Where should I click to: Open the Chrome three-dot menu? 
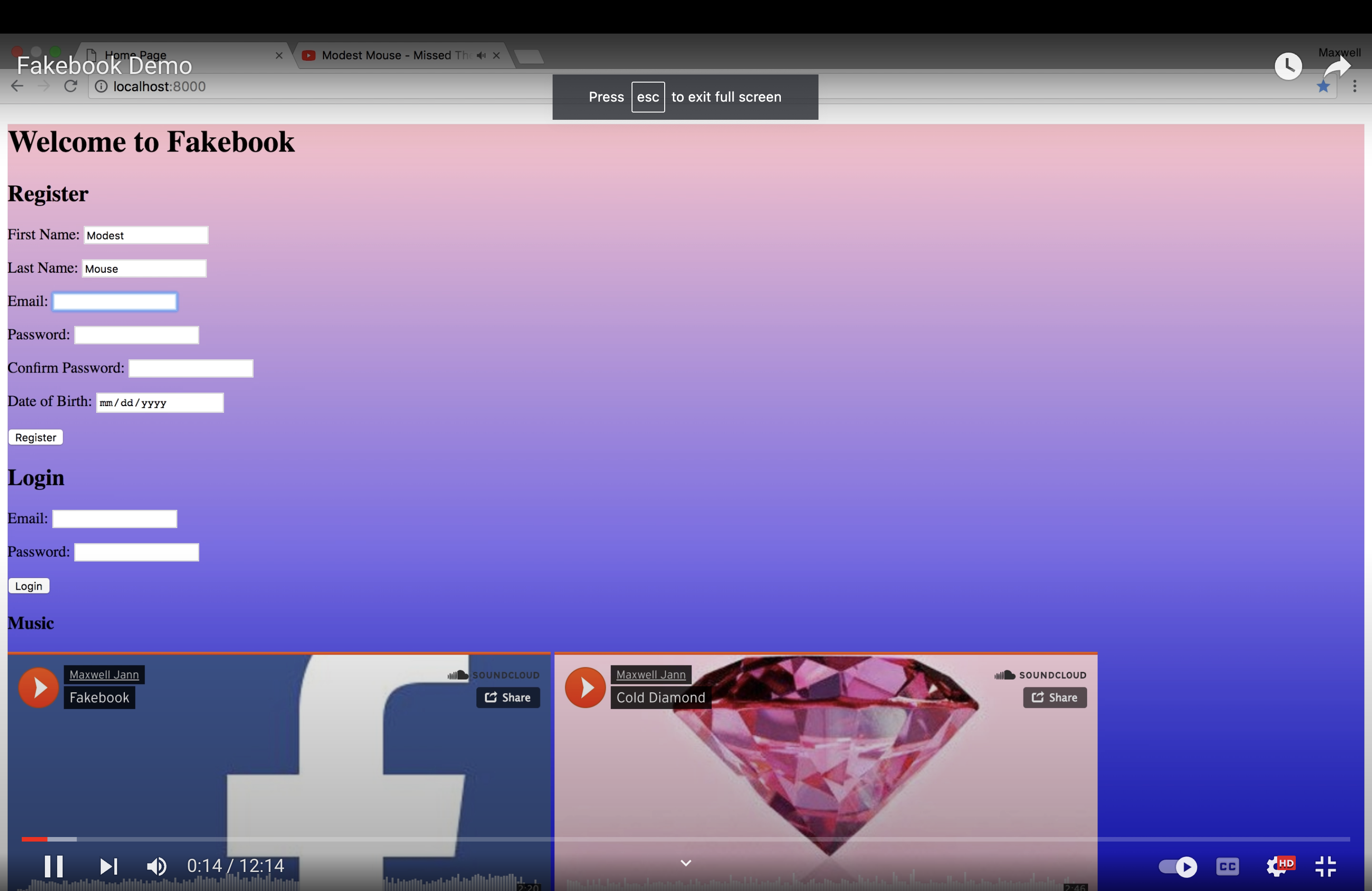tap(1355, 87)
